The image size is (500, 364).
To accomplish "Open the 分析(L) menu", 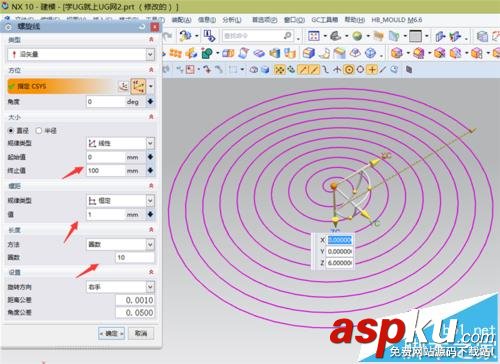I will 232,20.
